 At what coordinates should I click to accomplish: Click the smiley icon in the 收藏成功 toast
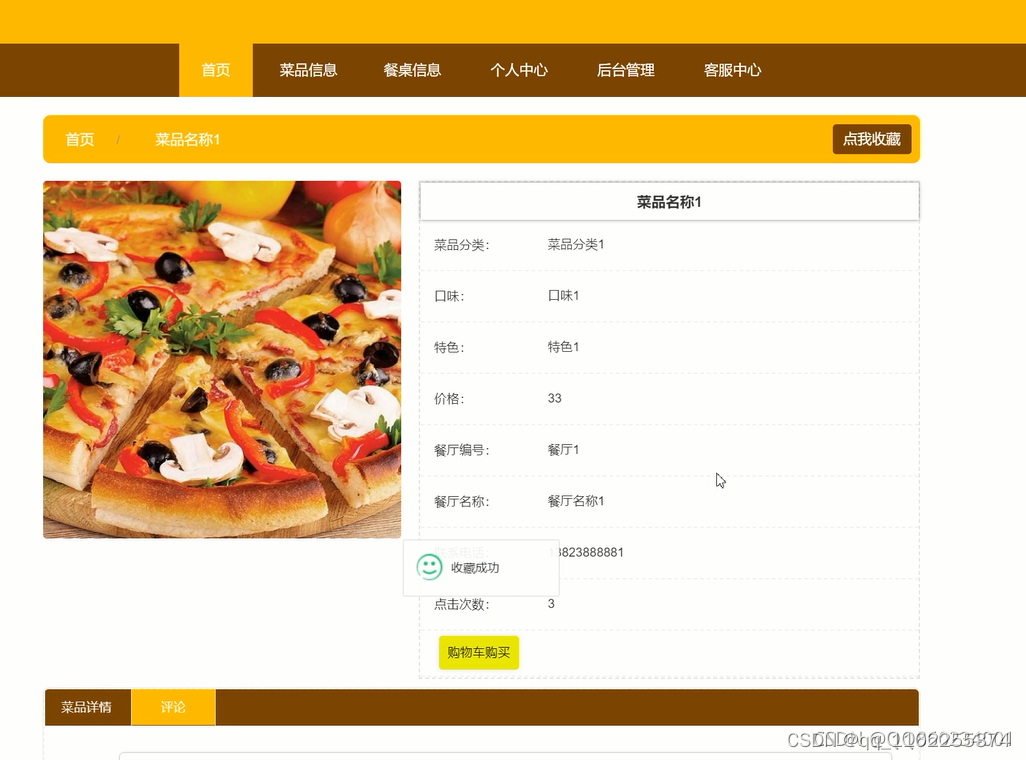pos(429,568)
